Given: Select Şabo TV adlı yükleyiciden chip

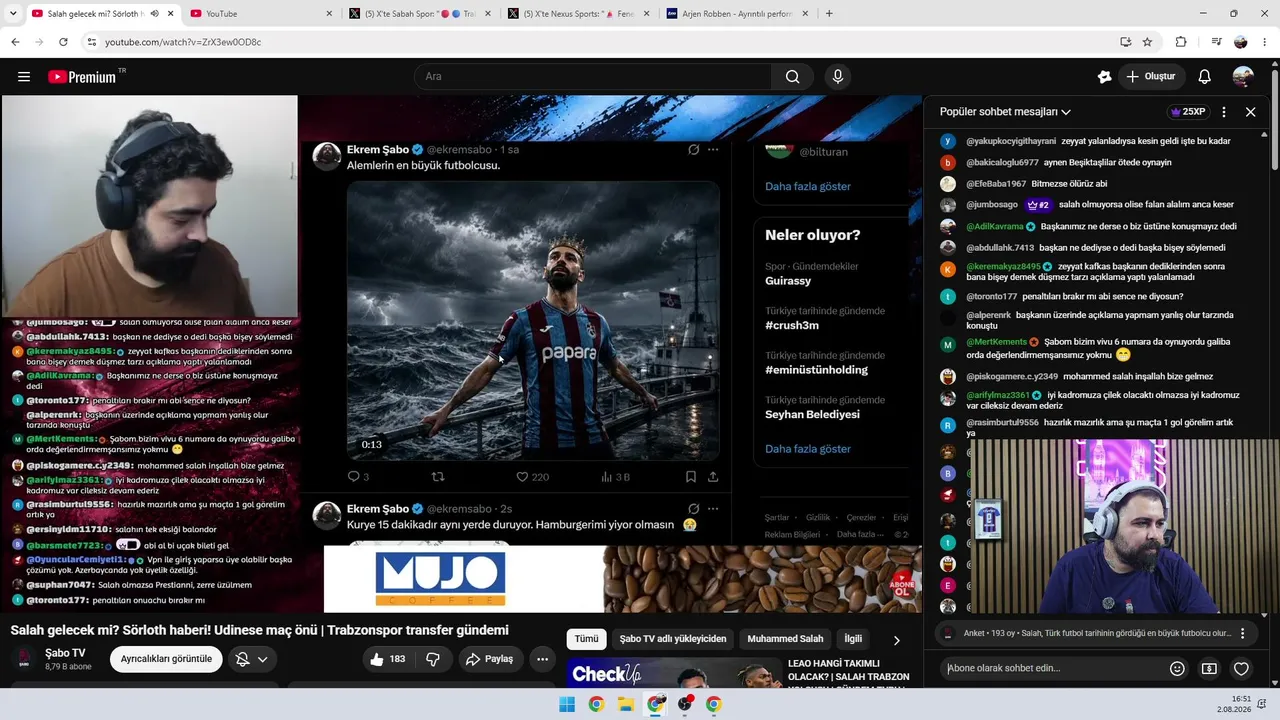Looking at the screenshot, I should [x=673, y=639].
